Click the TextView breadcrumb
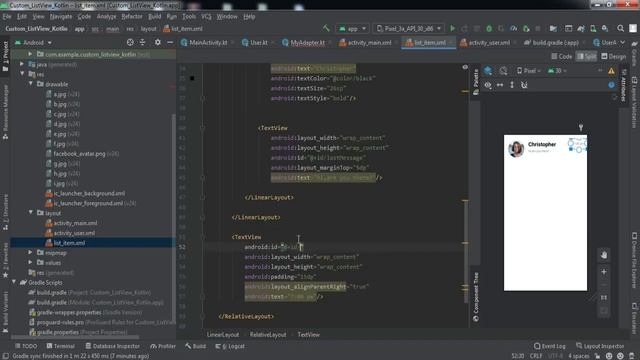Viewport: 640px width, 360px height. (x=309, y=335)
